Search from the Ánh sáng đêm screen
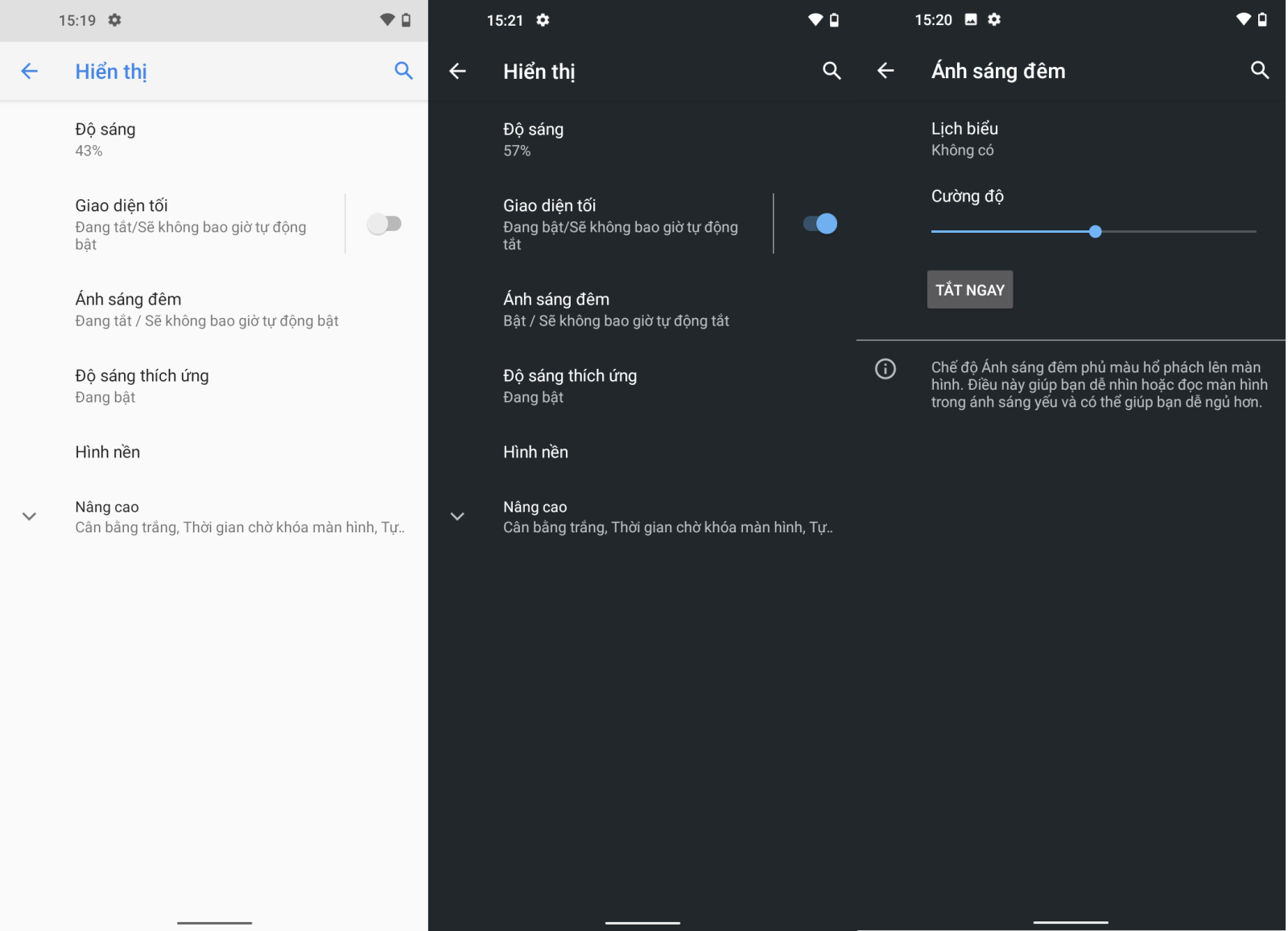This screenshot has height=931, width=1288. 1260,70
